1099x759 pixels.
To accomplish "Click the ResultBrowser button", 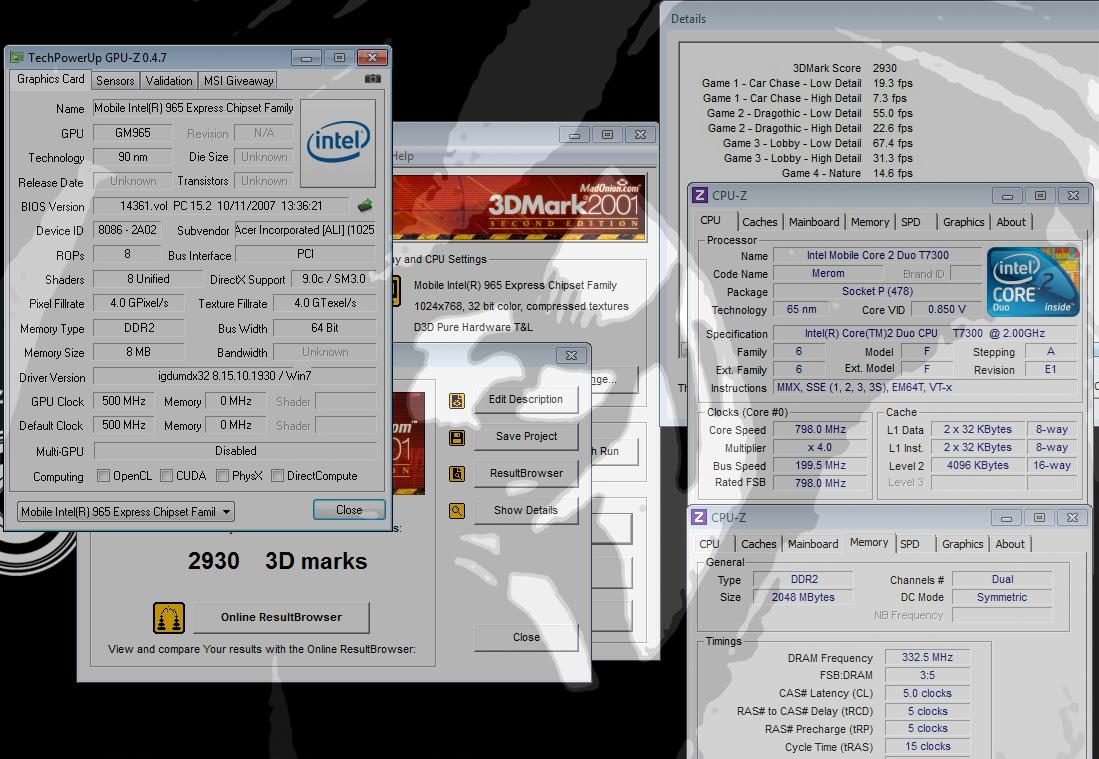I will [526, 473].
